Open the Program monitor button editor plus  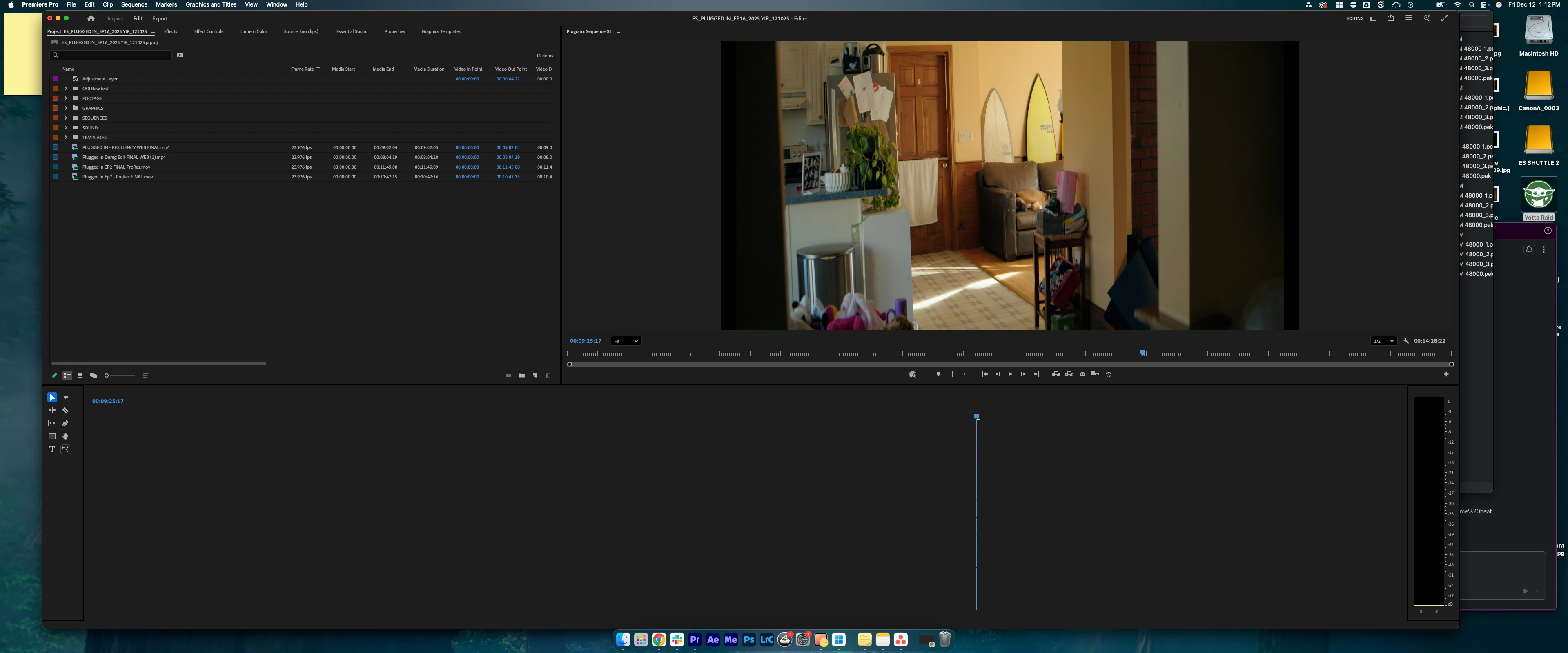(1446, 374)
